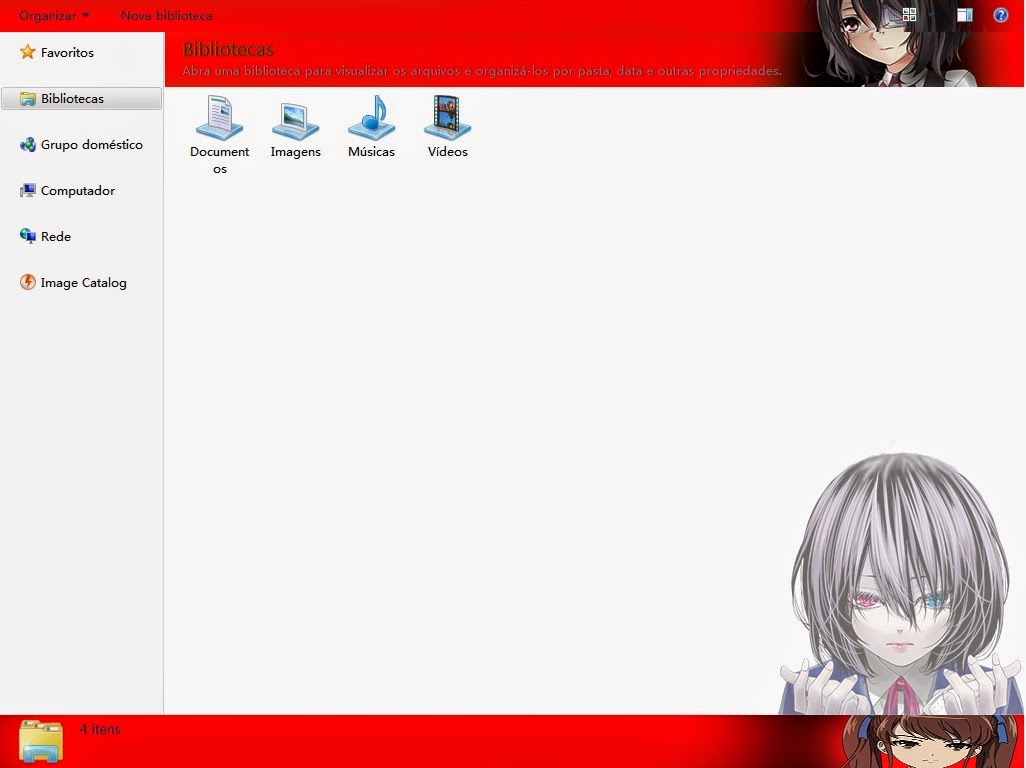Click the Documentos label text
This screenshot has width=1026, height=768.
tap(220, 160)
